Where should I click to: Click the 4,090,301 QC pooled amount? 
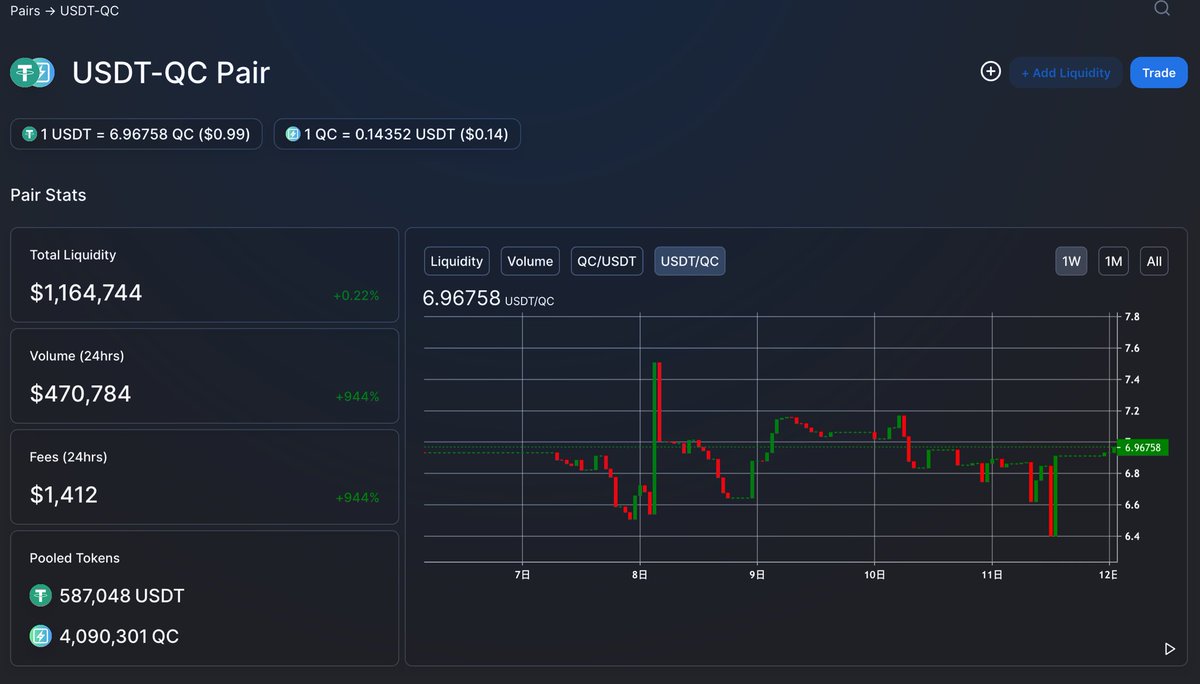pos(119,636)
